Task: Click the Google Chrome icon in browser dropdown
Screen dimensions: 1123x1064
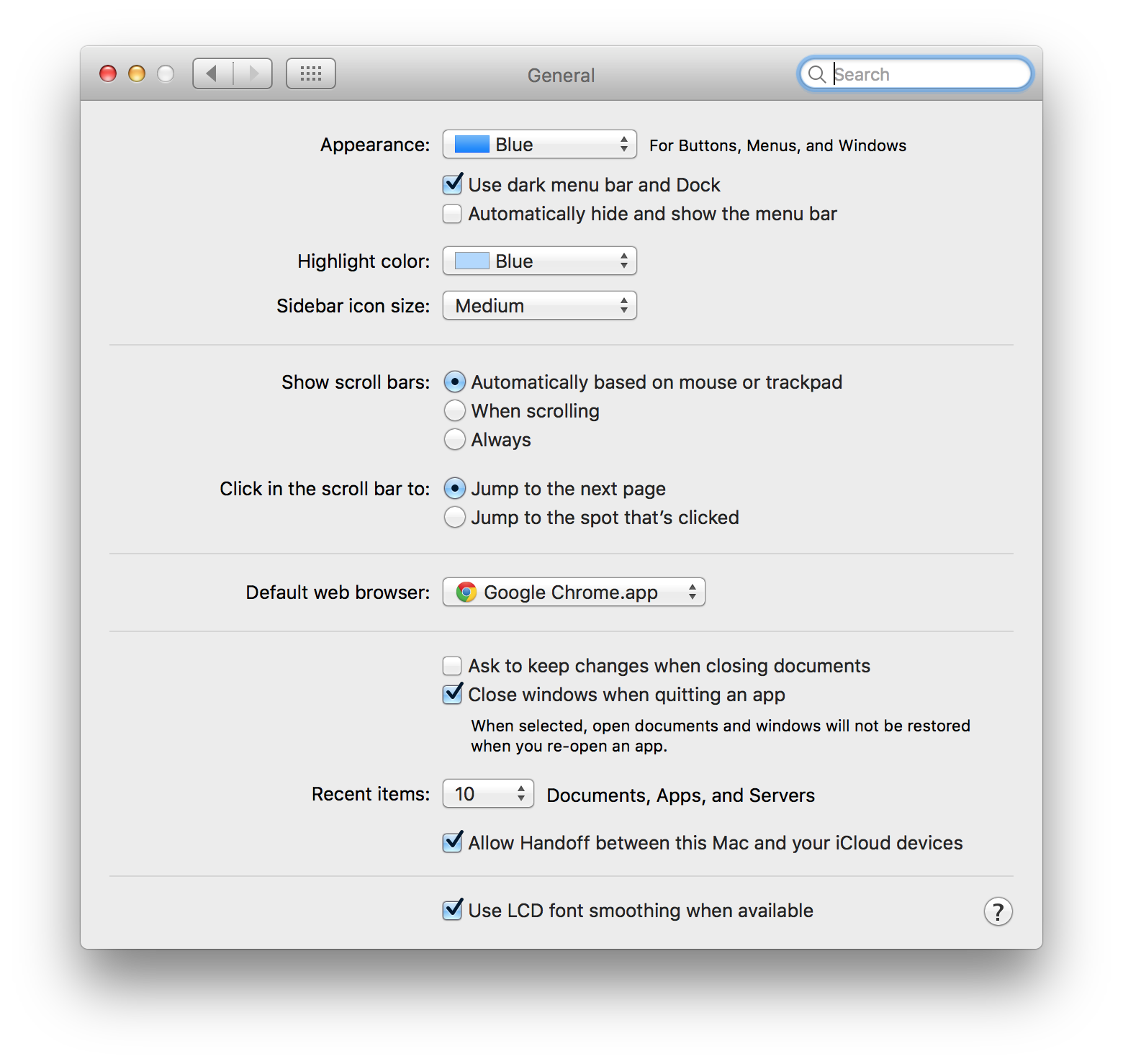Action: pyautogui.click(x=466, y=592)
